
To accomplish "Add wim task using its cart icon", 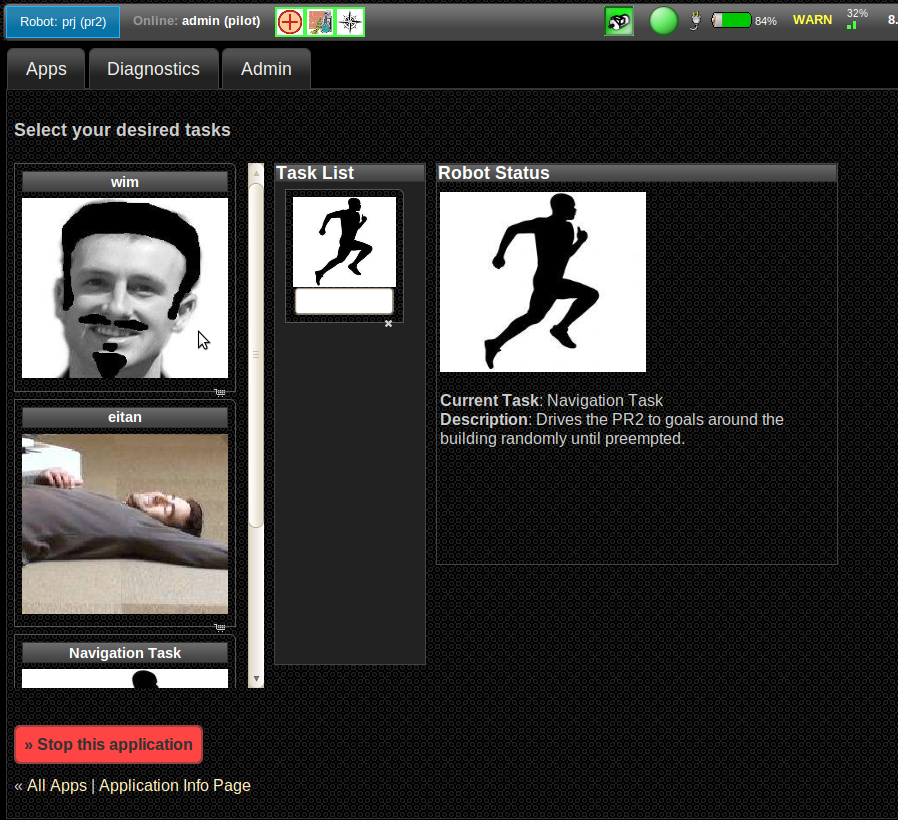I will pyautogui.click(x=219, y=393).
